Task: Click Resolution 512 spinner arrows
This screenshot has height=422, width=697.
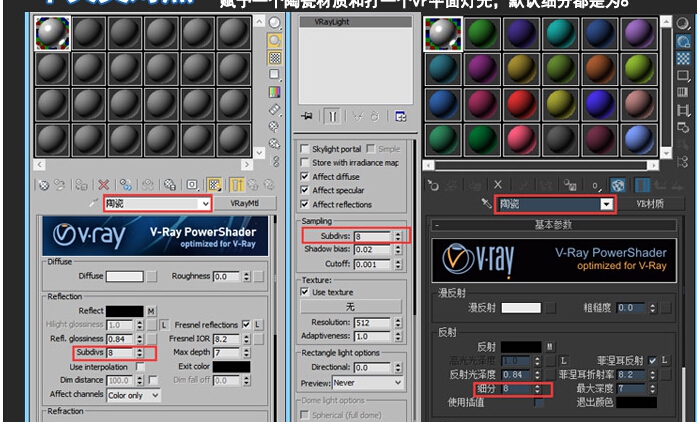Action: point(398,323)
